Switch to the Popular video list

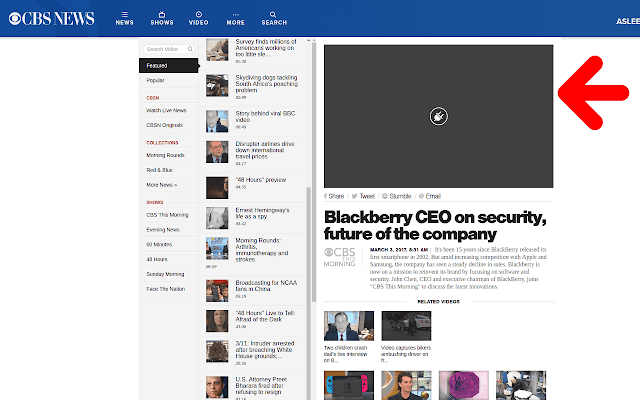tap(156, 80)
